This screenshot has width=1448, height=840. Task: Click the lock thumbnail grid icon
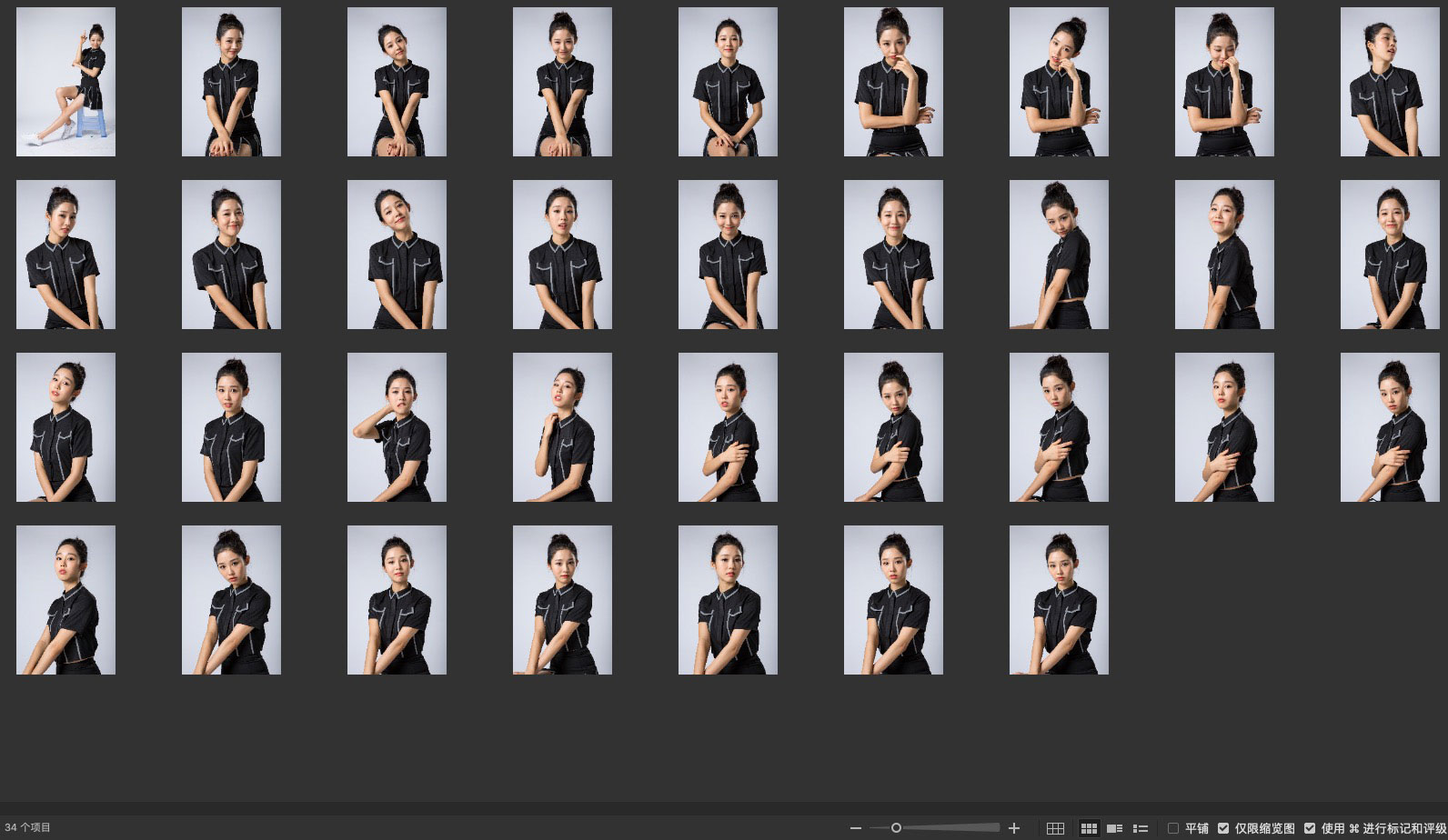tap(1055, 828)
